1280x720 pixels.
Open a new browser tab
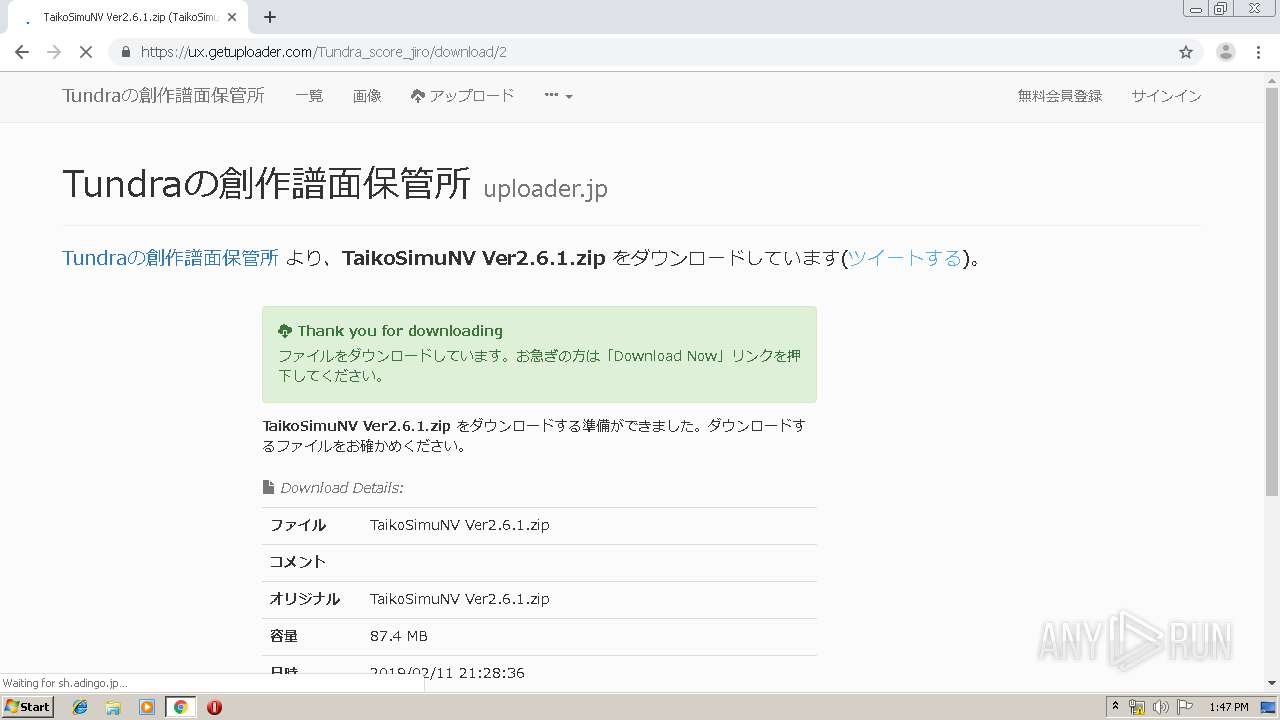point(270,17)
